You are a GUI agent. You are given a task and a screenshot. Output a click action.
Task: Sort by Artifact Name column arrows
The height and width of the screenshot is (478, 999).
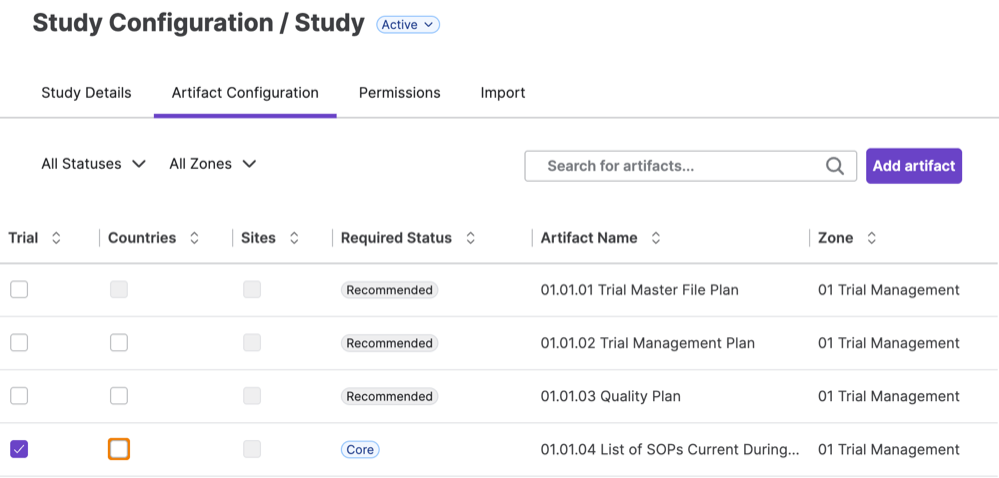click(x=656, y=238)
